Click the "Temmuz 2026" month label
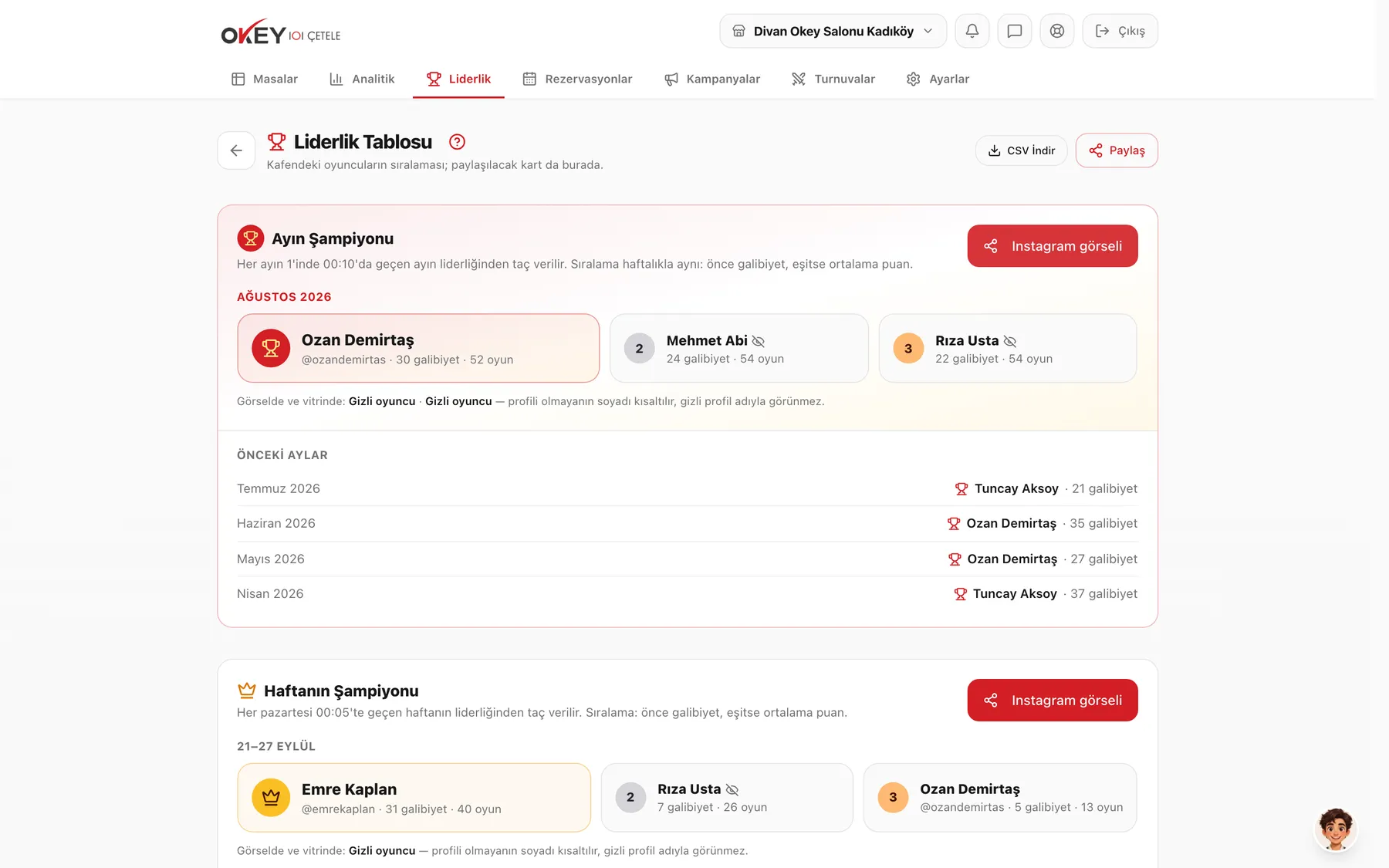The image size is (1389, 868). pyautogui.click(x=279, y=488)
